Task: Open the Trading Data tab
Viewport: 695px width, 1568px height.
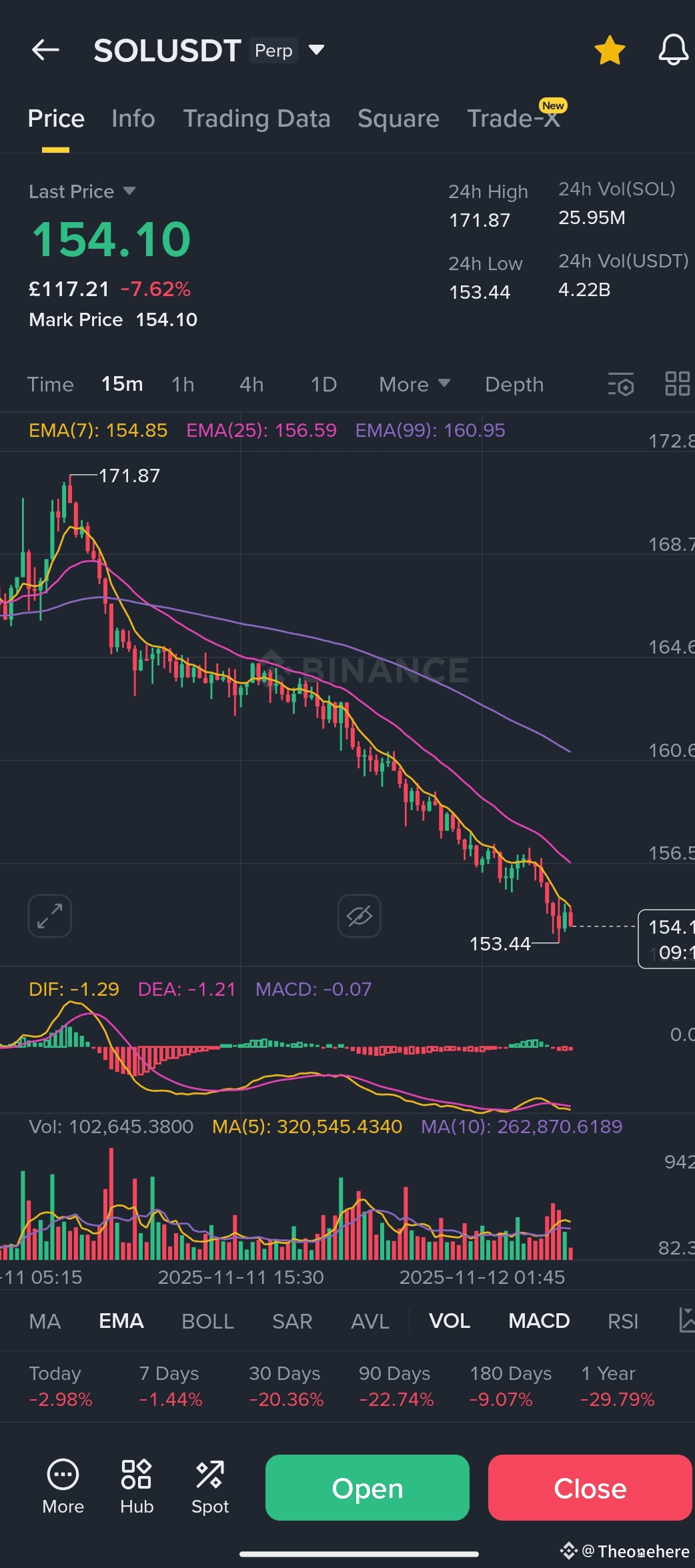Action: coord(257,119)
